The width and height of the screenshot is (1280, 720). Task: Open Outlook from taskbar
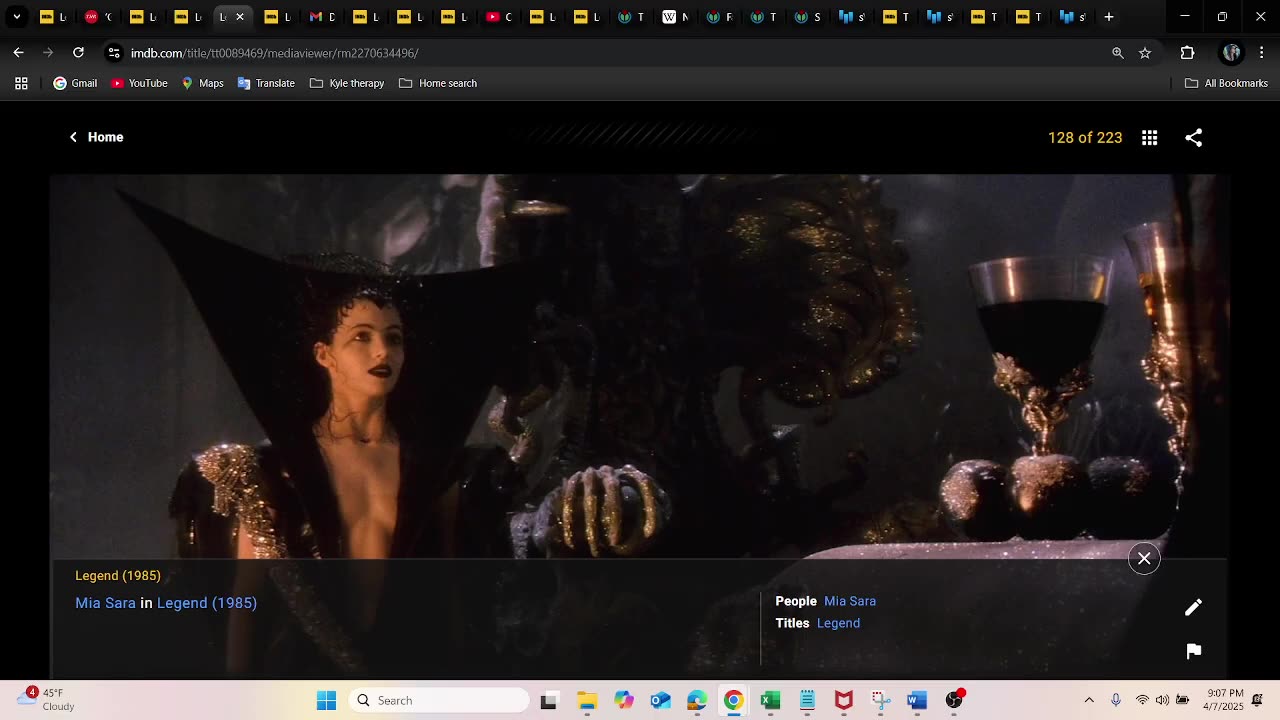tap(660, 700)
